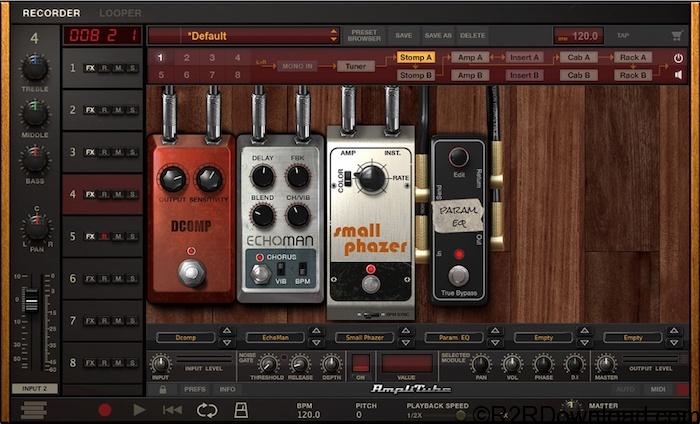Switch to the Looper tab
Viewport: 700px width, 424px height.
120,13
